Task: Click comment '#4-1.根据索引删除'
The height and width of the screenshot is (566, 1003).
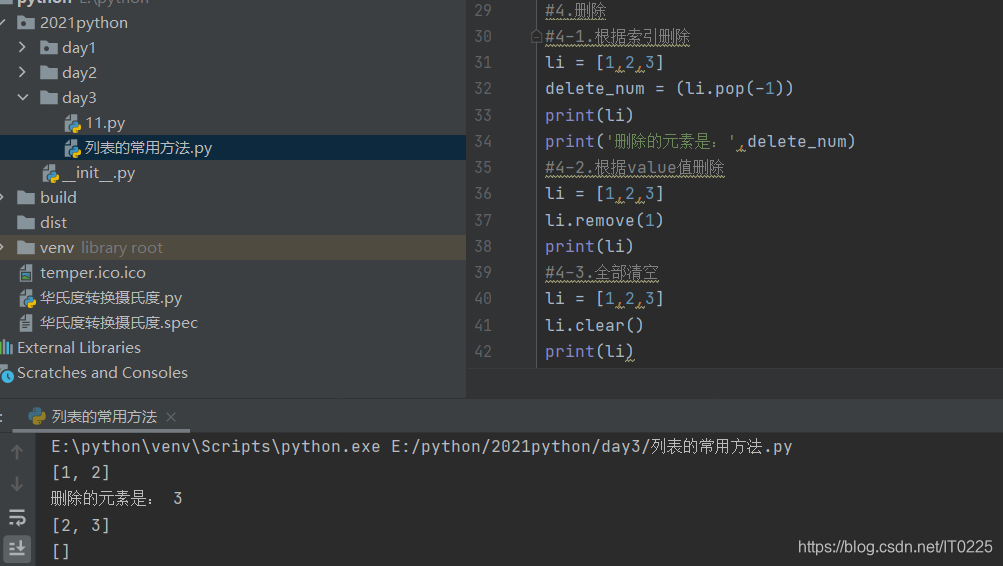Action: point(617,36)
